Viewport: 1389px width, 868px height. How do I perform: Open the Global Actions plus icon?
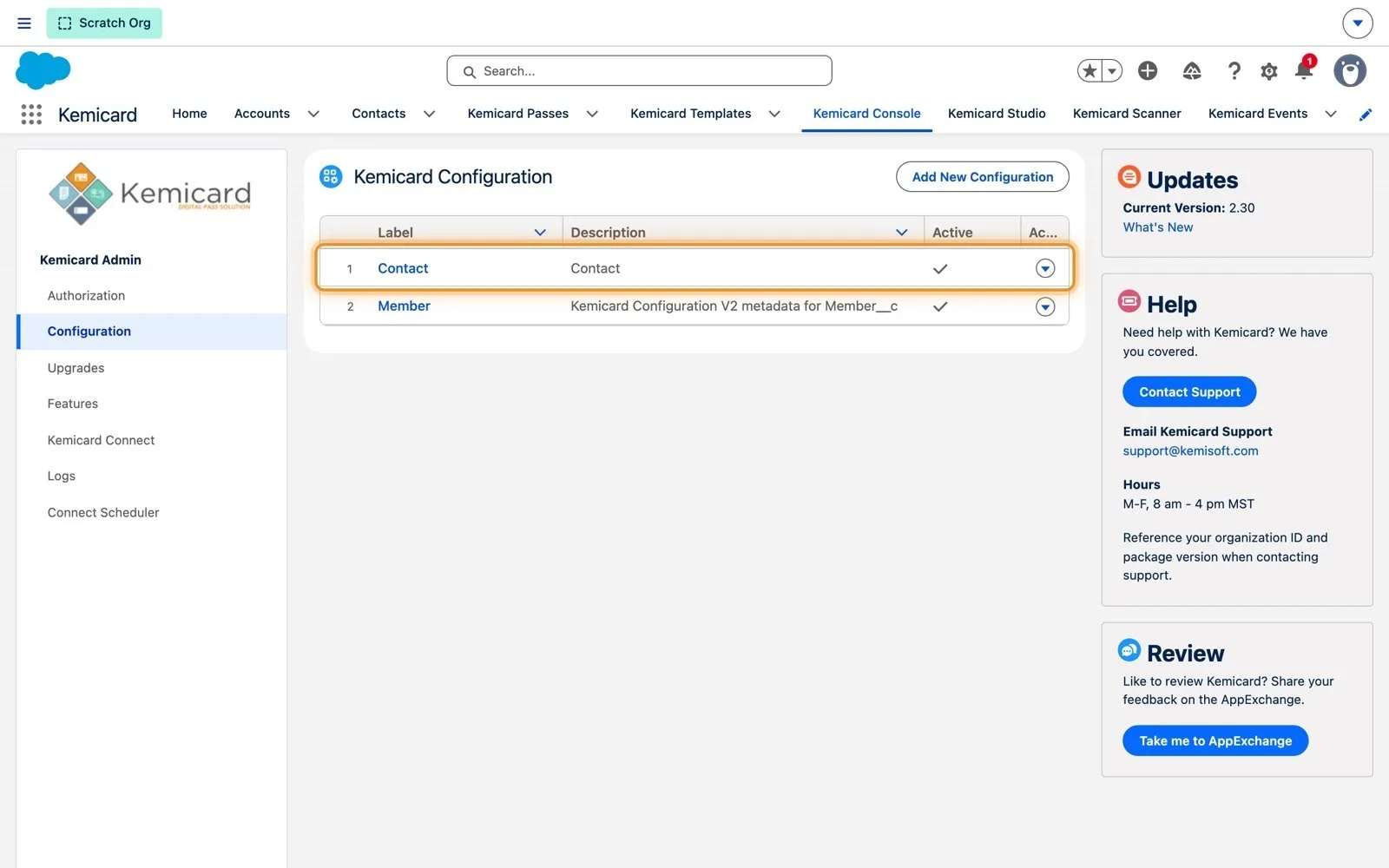tap(1148, 71)
